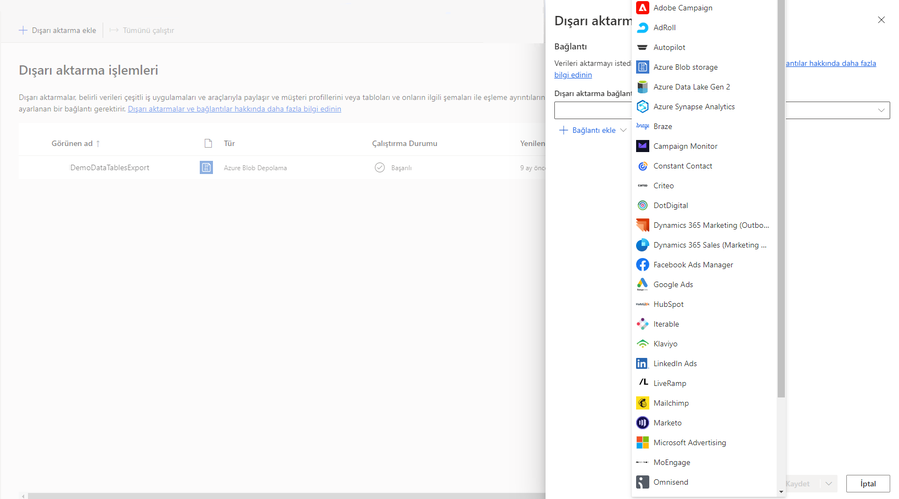Click the Constant Contact icon
This screenshot has height=499, width=899.
[x=642, y=166]
